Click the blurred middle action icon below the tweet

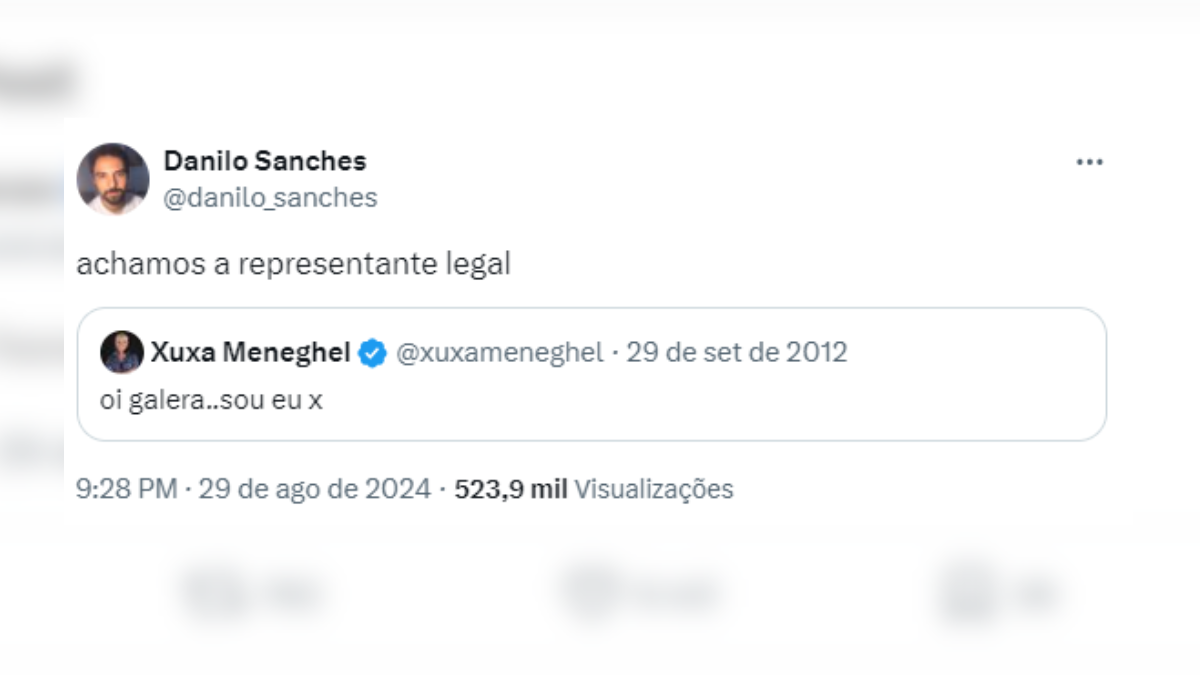pyautogui.click(x=590, y=591)
